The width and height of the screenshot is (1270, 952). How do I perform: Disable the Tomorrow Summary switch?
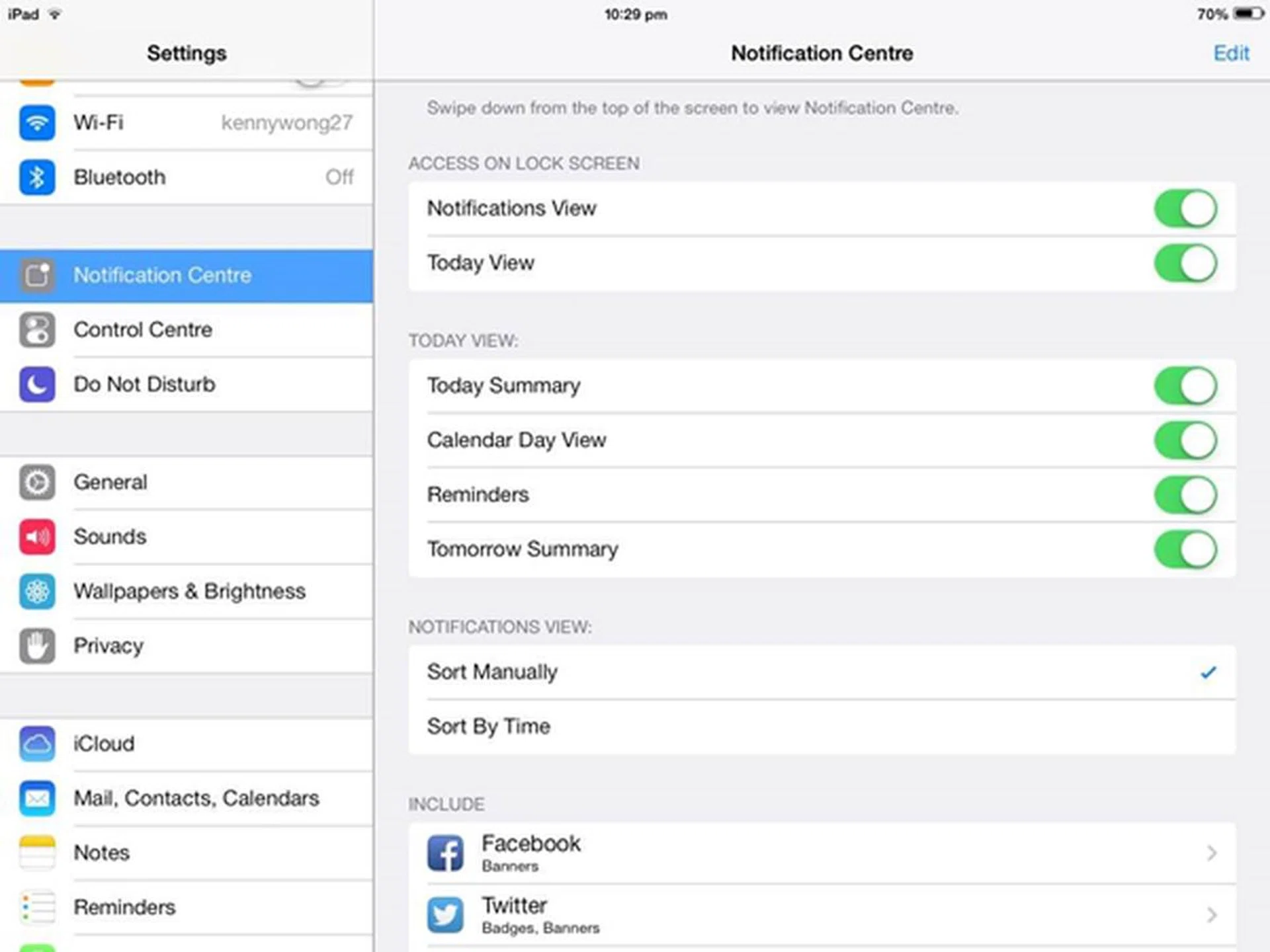click(1185, 549)
